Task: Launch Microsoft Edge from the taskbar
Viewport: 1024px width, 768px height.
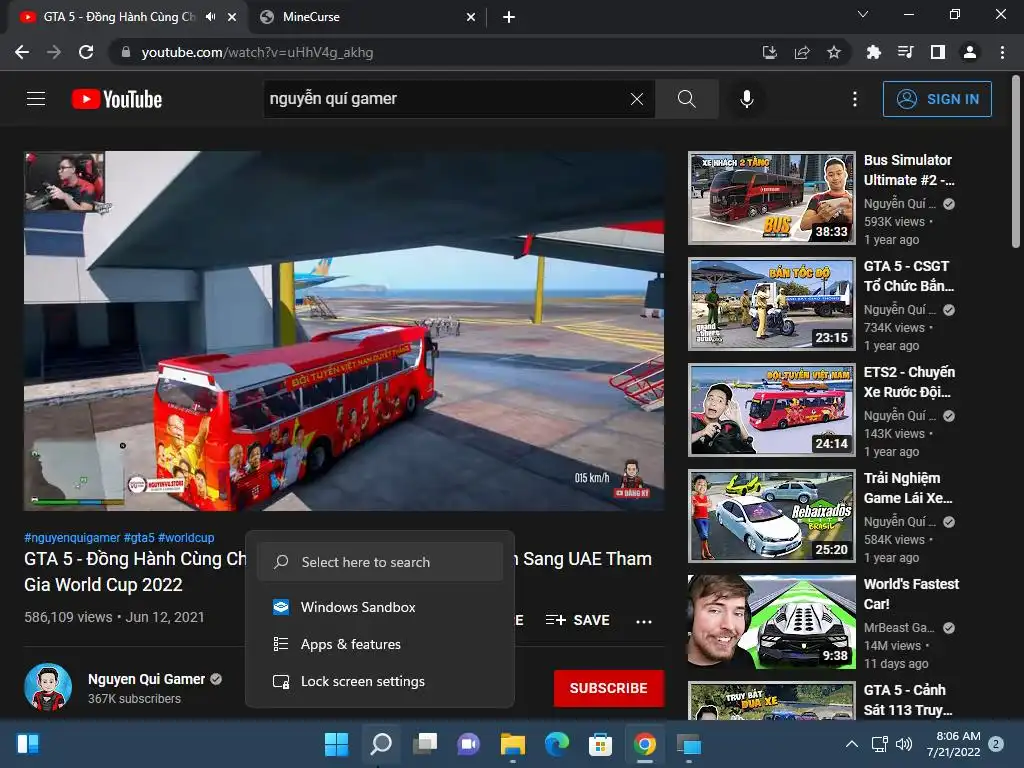Action: (x=556, y=744)
